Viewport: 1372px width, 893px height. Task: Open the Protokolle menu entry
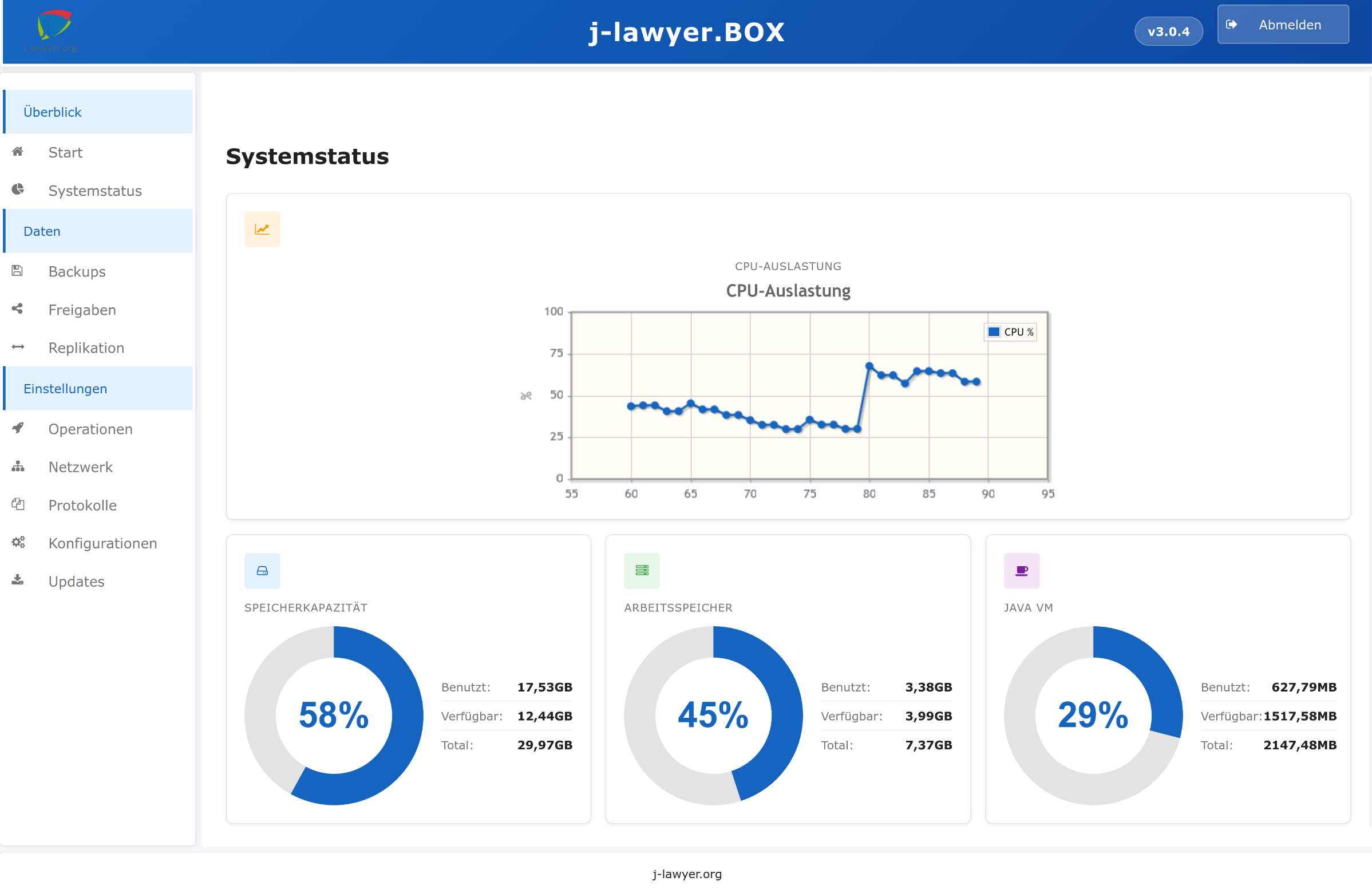click(x=82, y=505)
